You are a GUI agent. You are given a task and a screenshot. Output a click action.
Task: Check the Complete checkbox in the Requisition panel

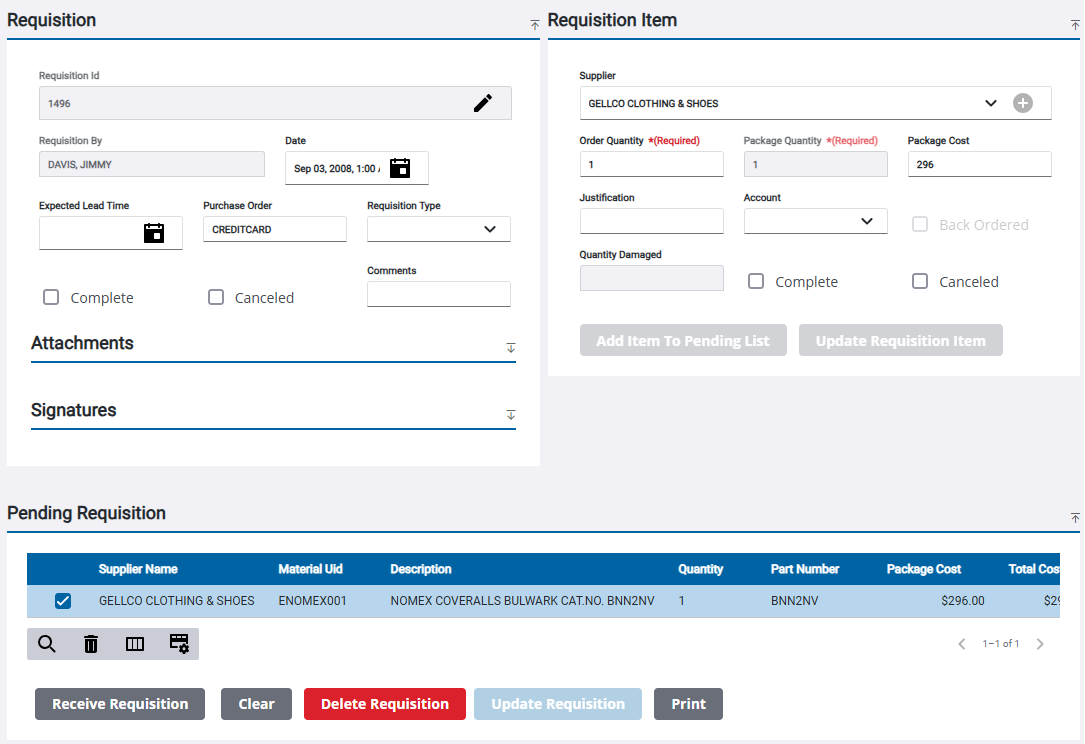tap(51, 297)
